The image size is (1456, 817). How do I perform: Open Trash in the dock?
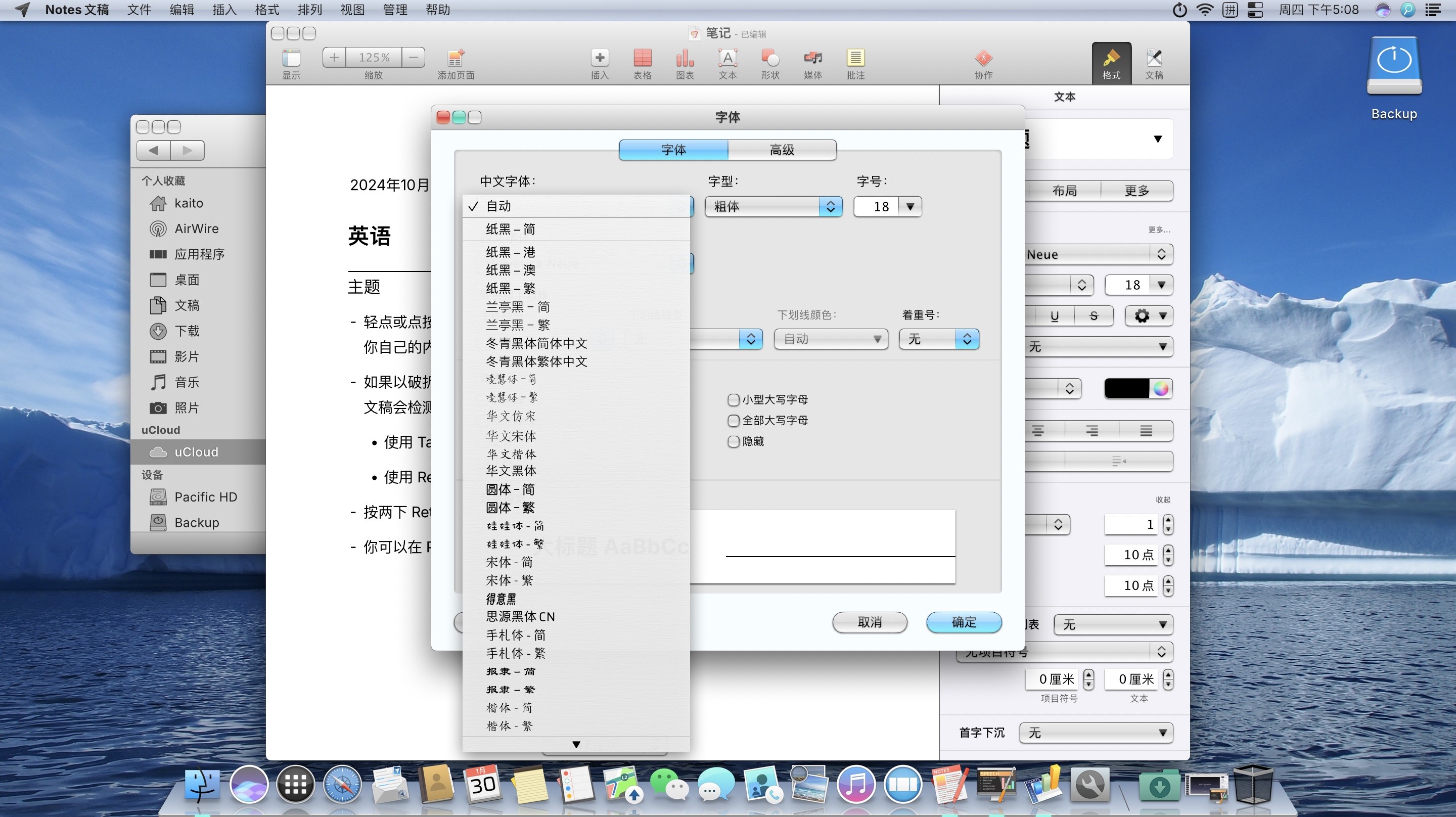pos(1253,784)
